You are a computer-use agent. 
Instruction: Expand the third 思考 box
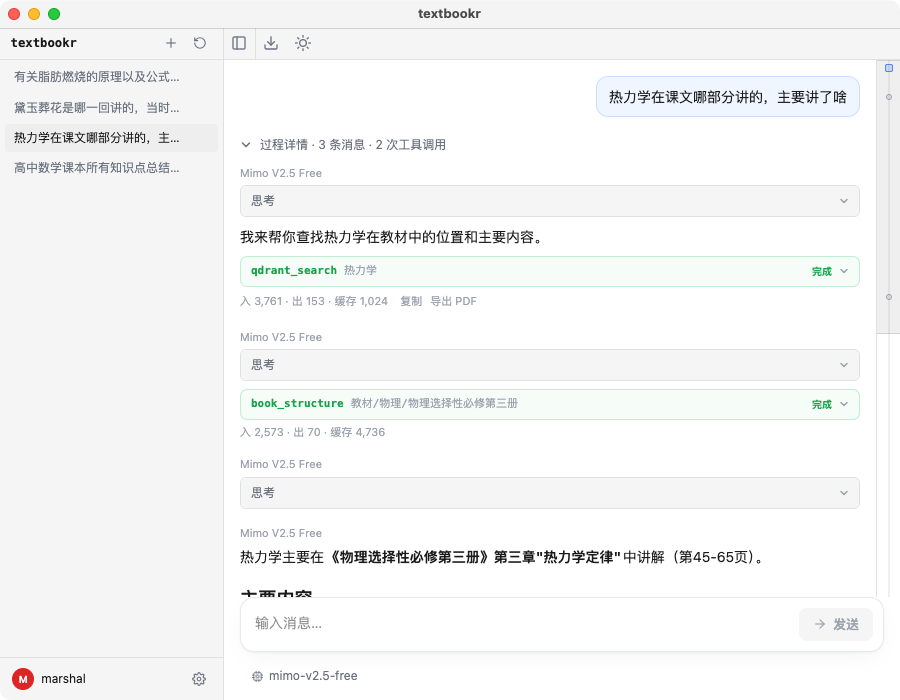[x=549, y=493]
